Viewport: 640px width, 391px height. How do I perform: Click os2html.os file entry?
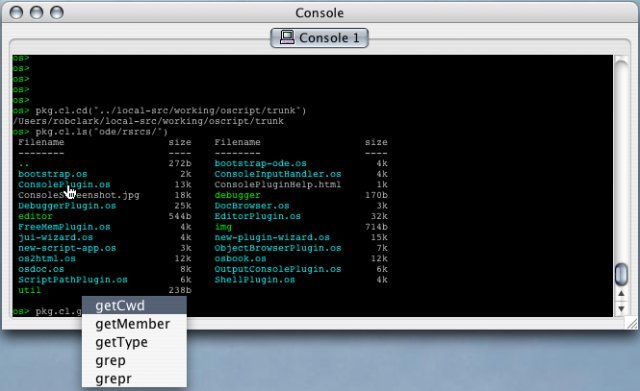(x=47, y=259)
